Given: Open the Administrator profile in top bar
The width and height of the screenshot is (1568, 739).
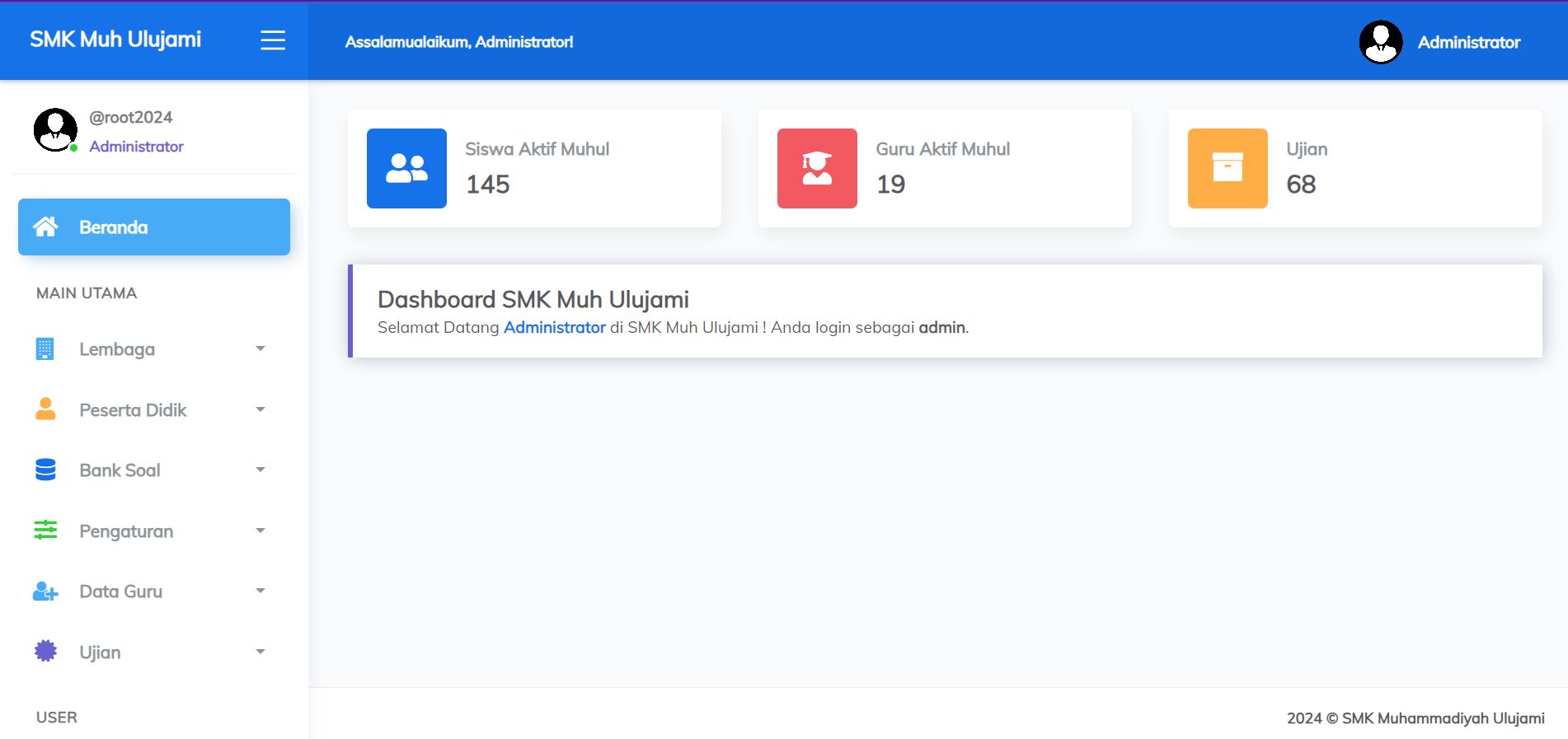Looking at the screenshot, I should [1440, 42].
